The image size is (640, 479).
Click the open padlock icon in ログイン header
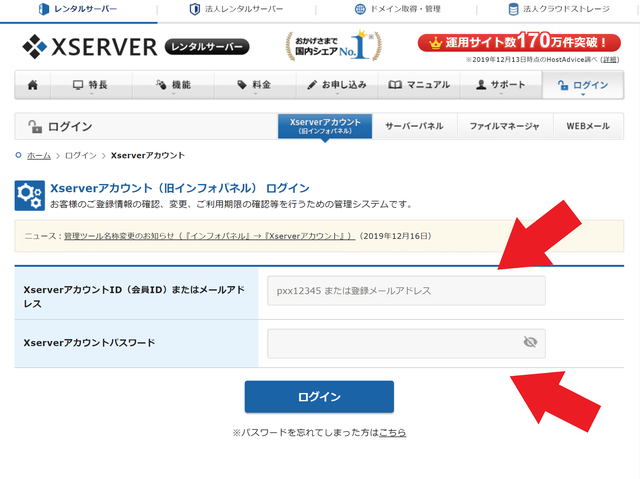tap(35, 126)
